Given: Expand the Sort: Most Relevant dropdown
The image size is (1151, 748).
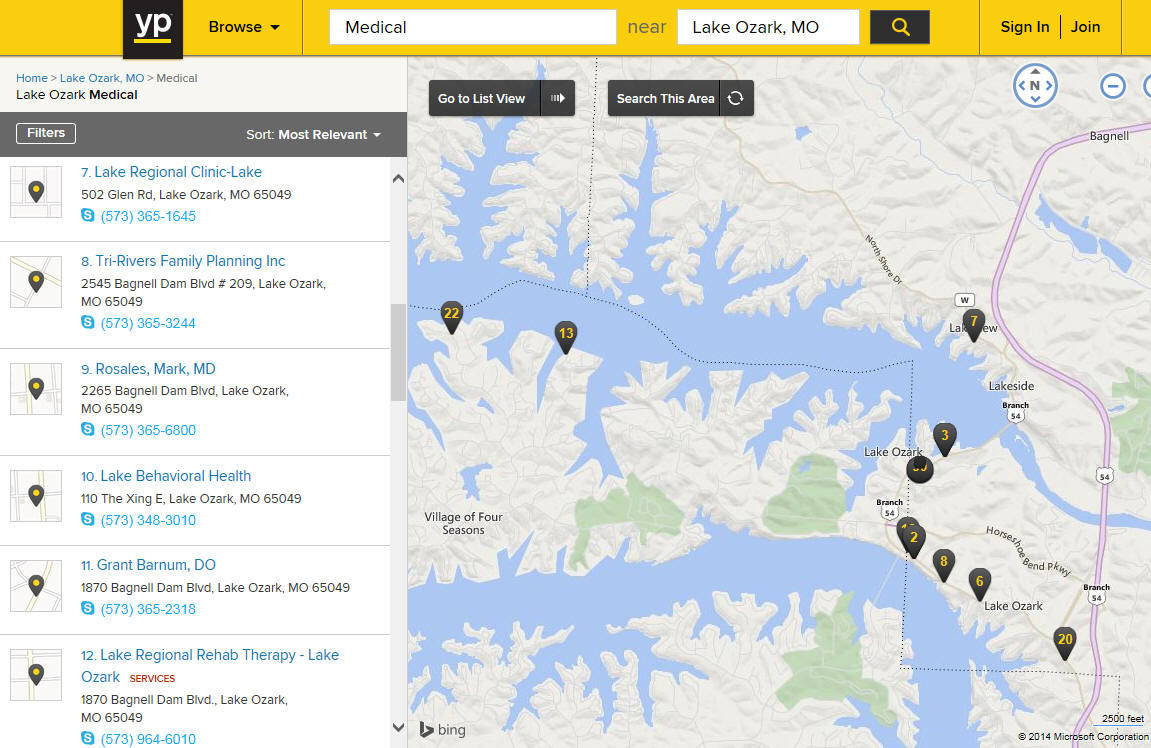Looking at the screenshot, I should coord(313,134).
